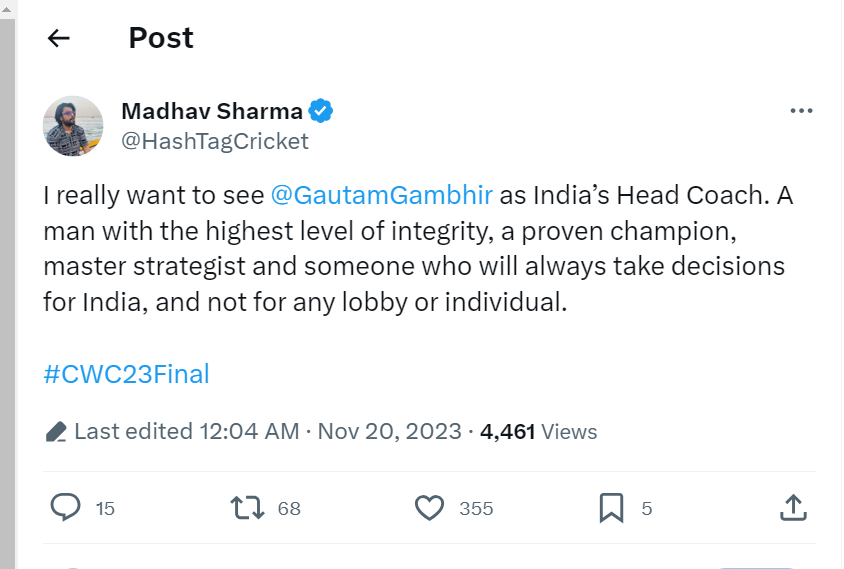The width and height of the screenshot is (844, 569).
Task: Open the #CWC23Final hashtag
Action: (x=126, y=374)
